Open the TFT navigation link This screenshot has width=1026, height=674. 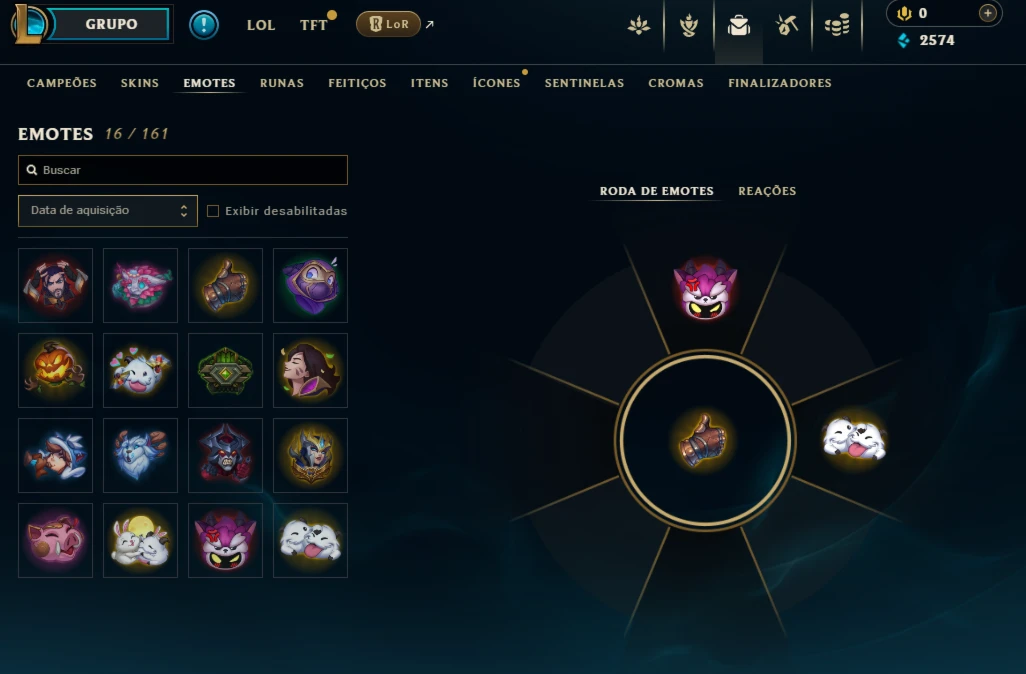pos(313,25)
